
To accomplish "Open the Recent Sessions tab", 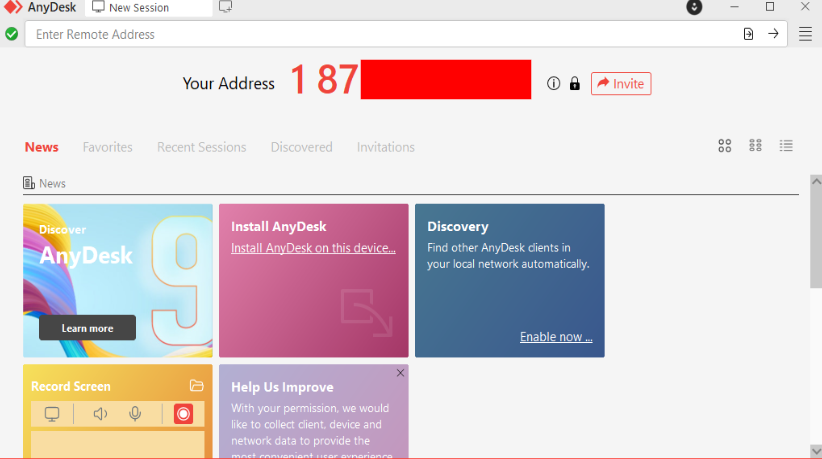I will (202, 147).
